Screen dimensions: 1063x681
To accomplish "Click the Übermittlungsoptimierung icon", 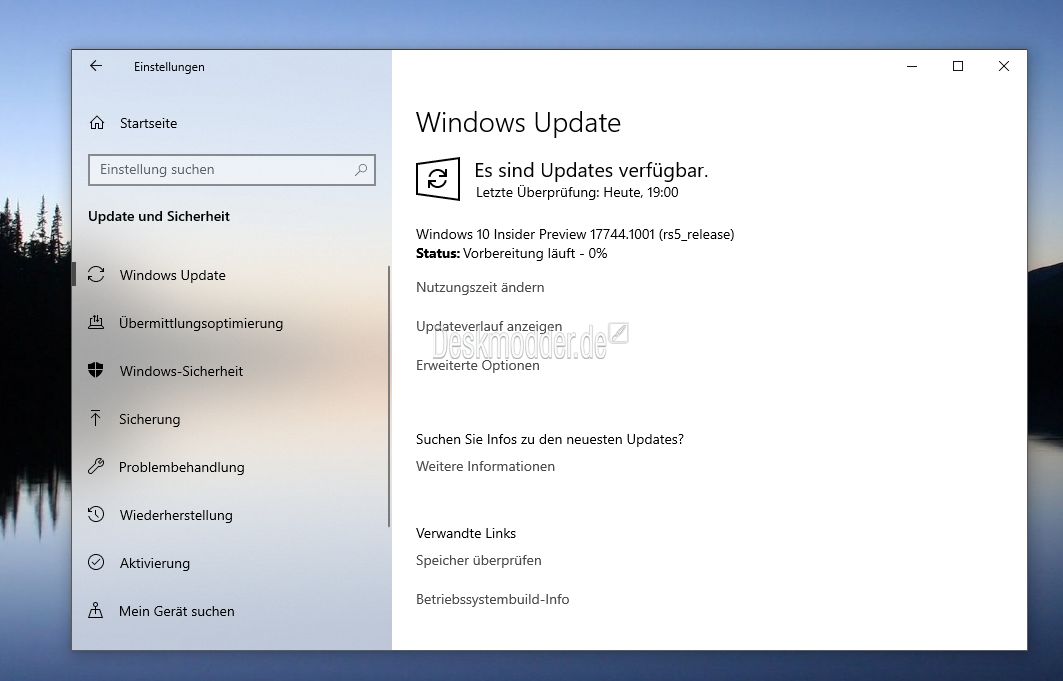I will pos(96,323).
